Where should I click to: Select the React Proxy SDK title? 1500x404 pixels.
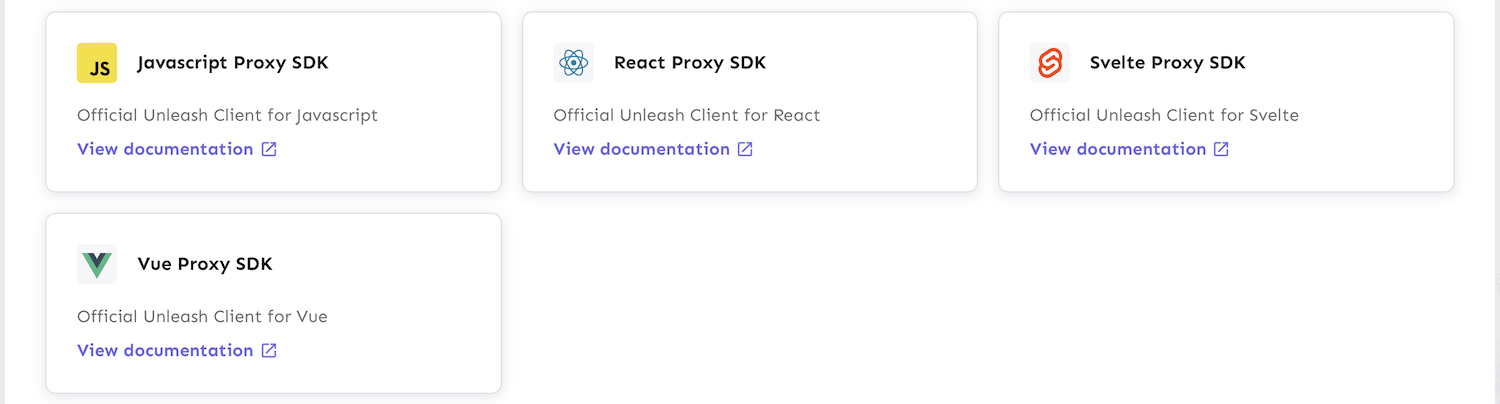[689, 63]
